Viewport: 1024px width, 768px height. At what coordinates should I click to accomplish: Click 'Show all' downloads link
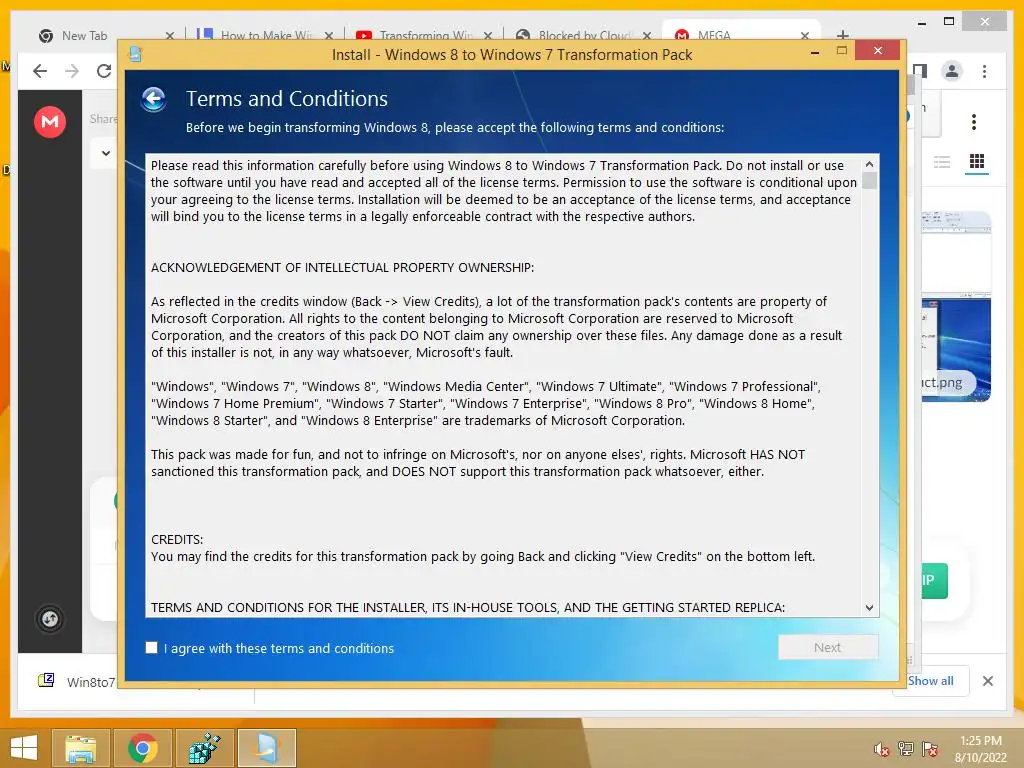931,680
